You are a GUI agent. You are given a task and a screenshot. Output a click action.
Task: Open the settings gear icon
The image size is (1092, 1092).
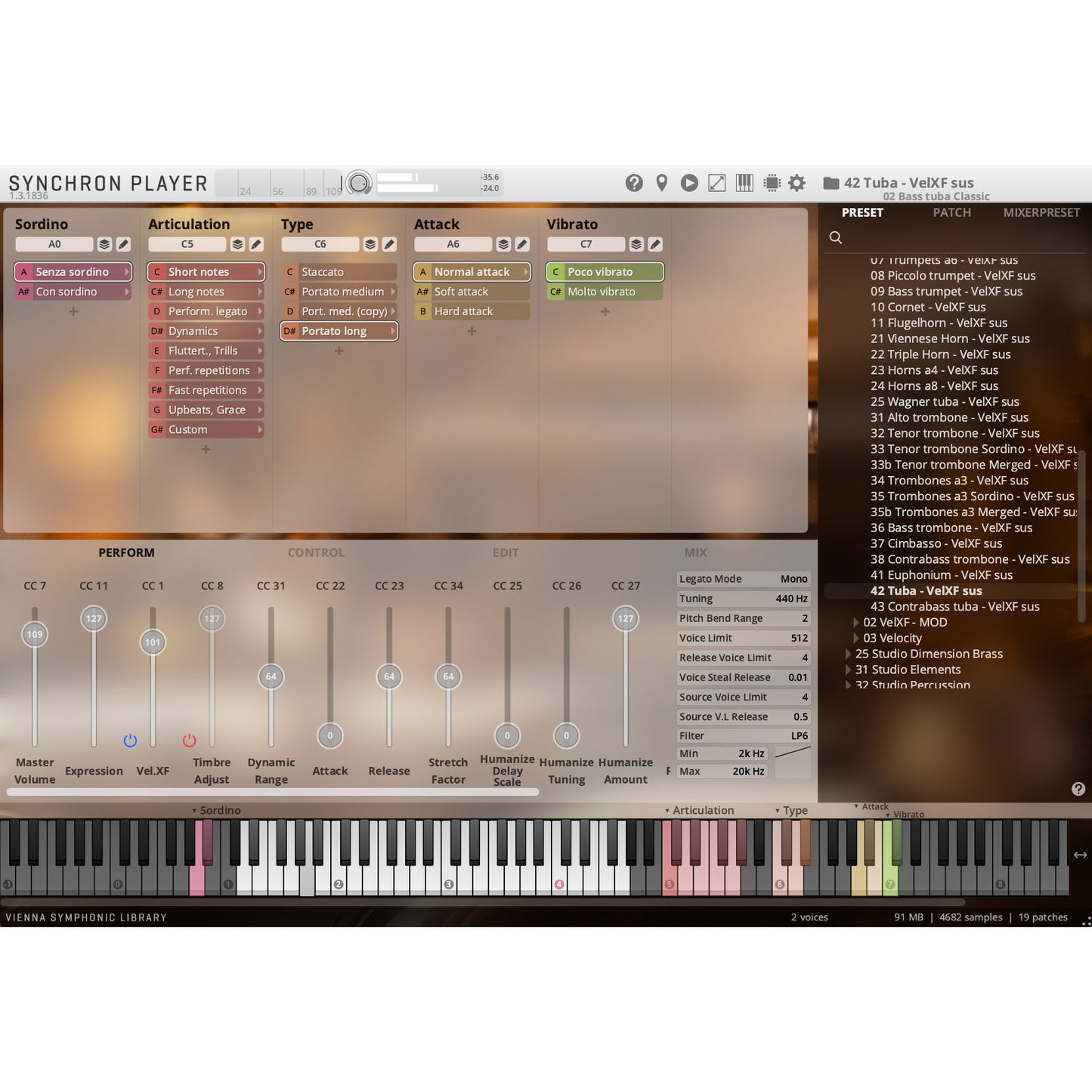(797, 183)
